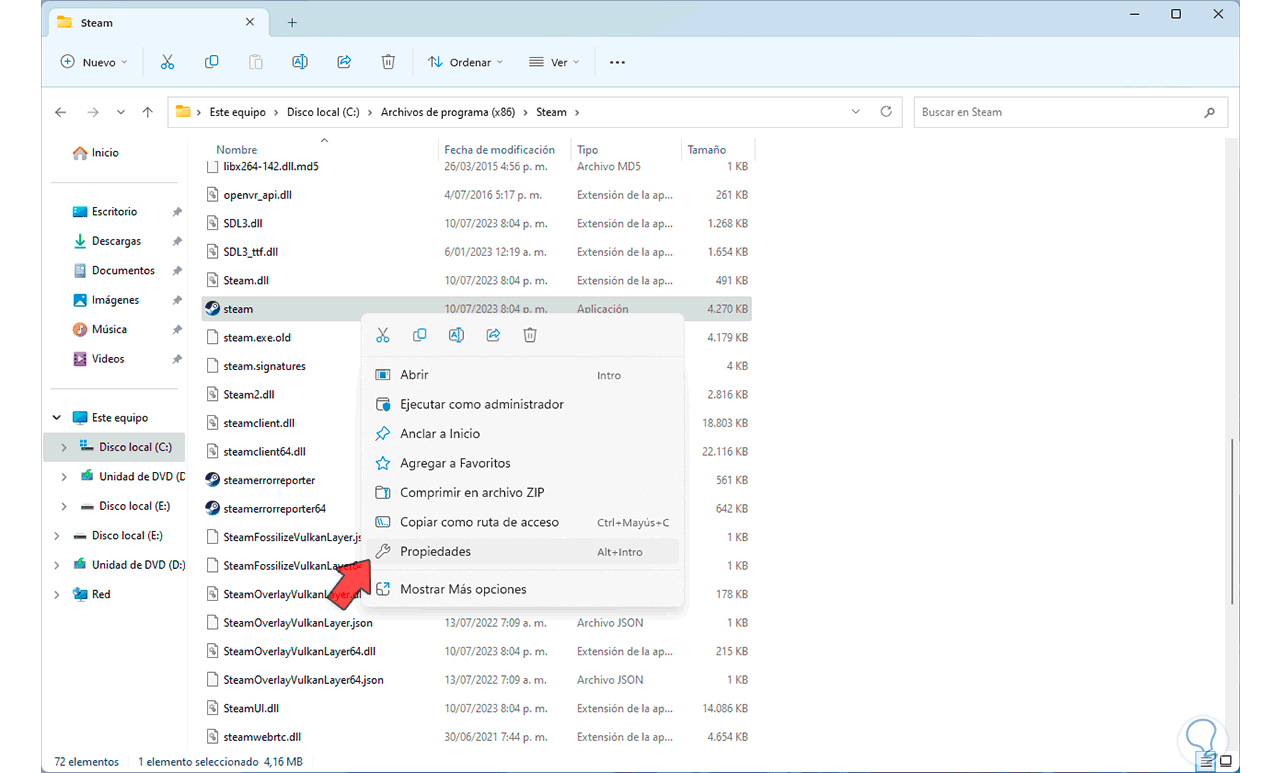Screen dimensions: 1281x773
Task: Select the steam application file
Action: coord(477,309)
